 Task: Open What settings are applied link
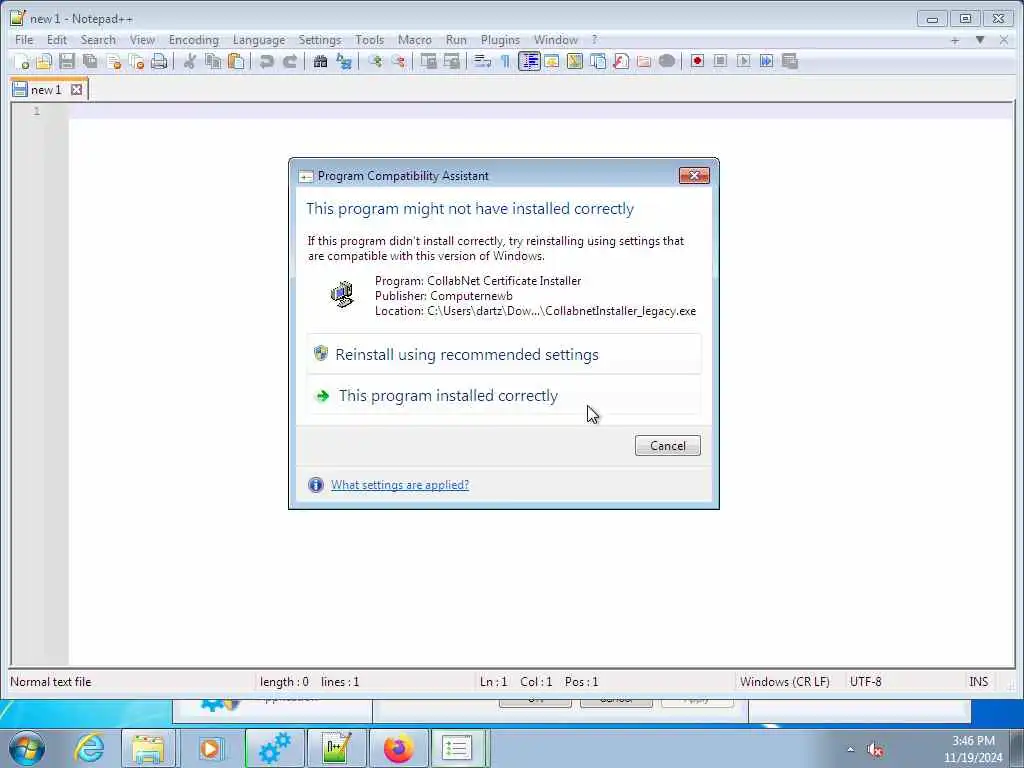point(400,485)
